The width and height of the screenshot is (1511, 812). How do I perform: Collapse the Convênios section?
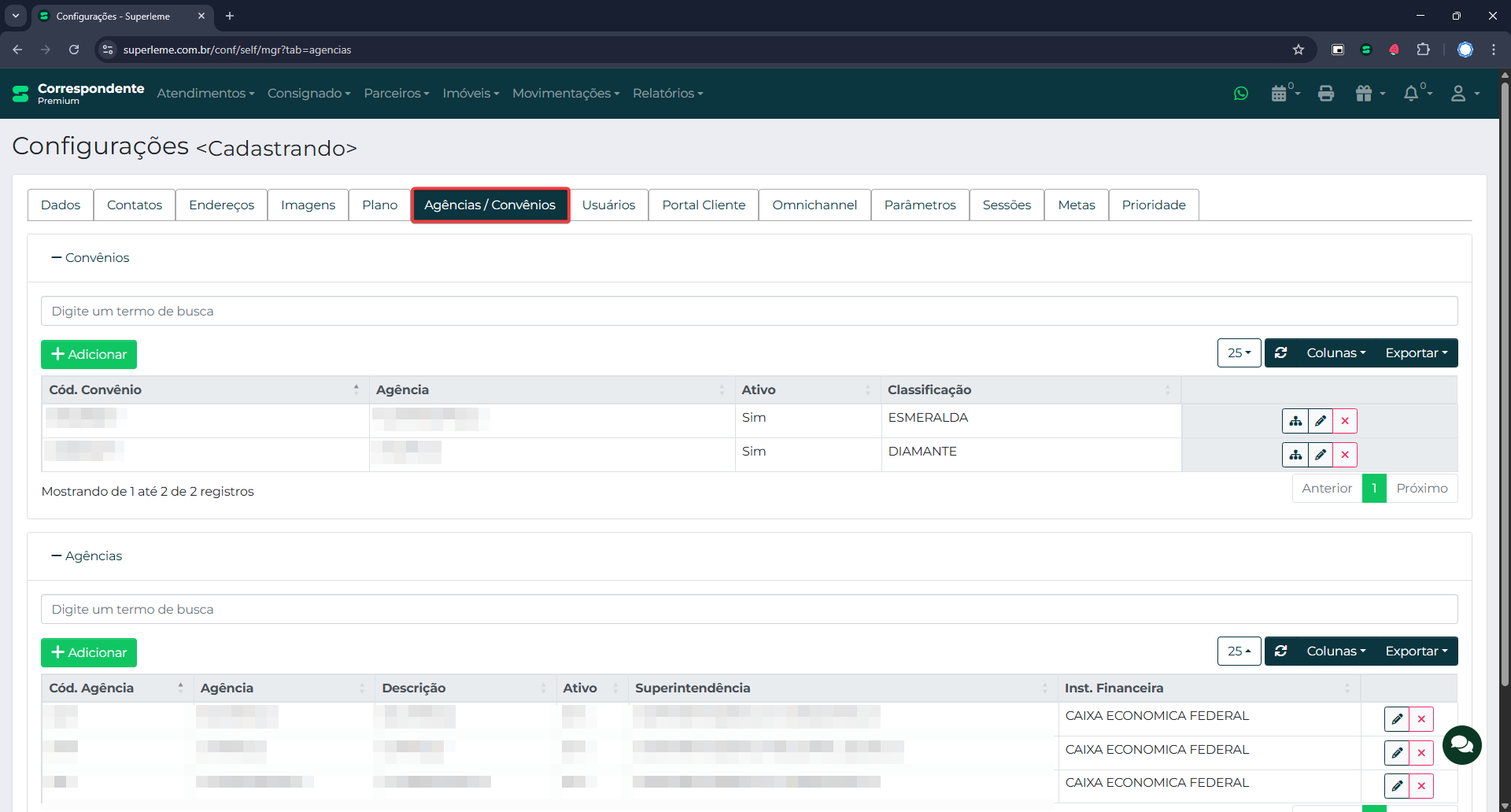[x=90, y=258]
